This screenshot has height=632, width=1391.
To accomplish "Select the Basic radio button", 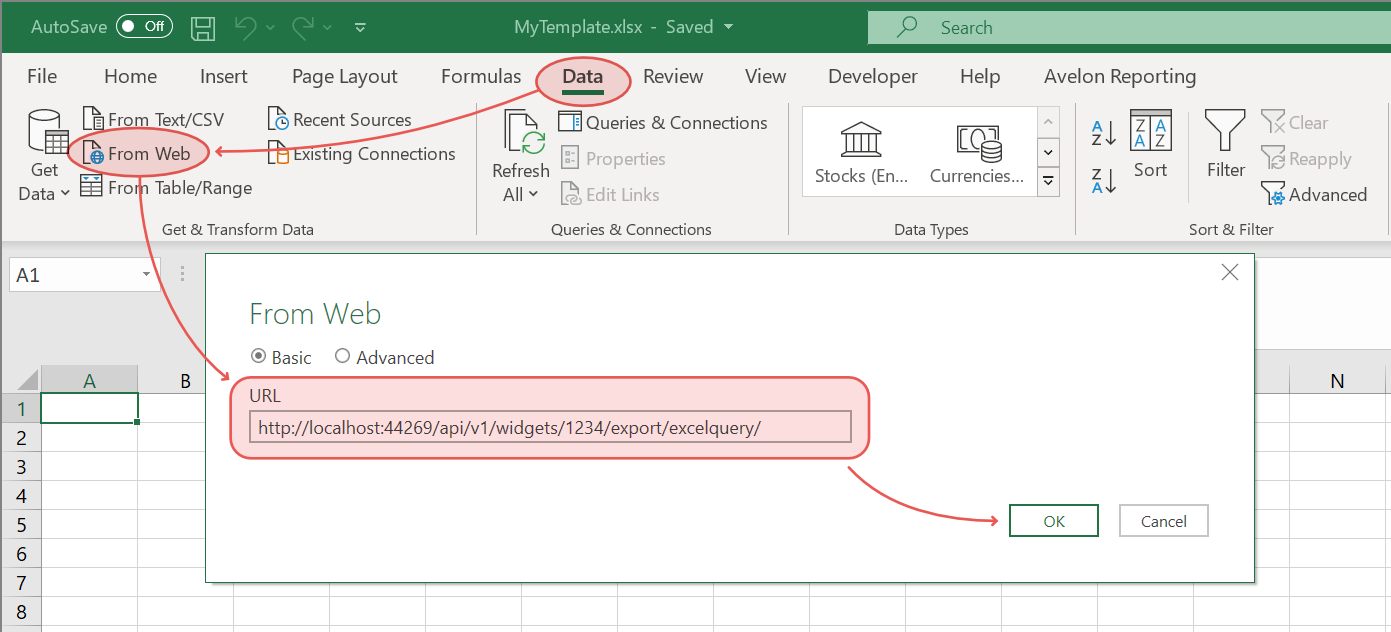I will (258, 357).
